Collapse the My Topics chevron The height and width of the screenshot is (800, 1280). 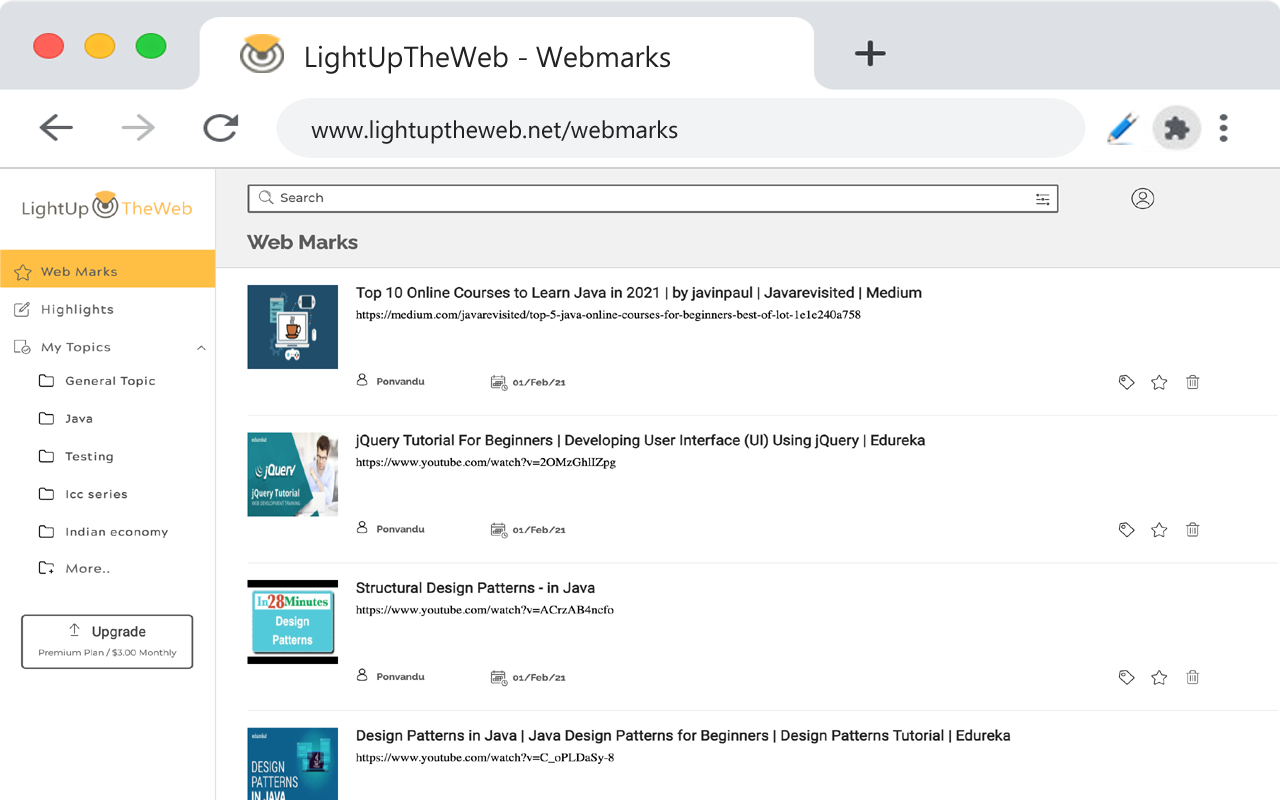tap(201, 348)
